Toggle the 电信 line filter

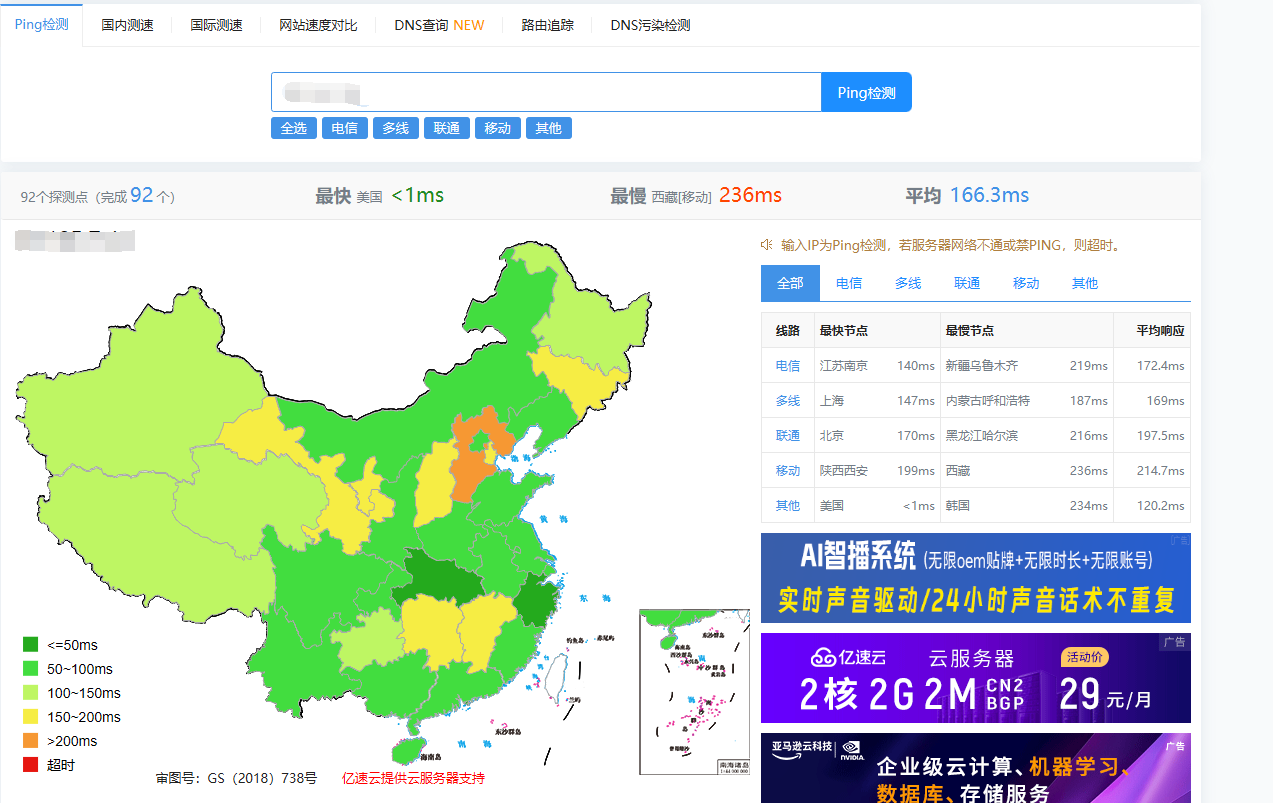pyautogui.click(x=345, y=128)
